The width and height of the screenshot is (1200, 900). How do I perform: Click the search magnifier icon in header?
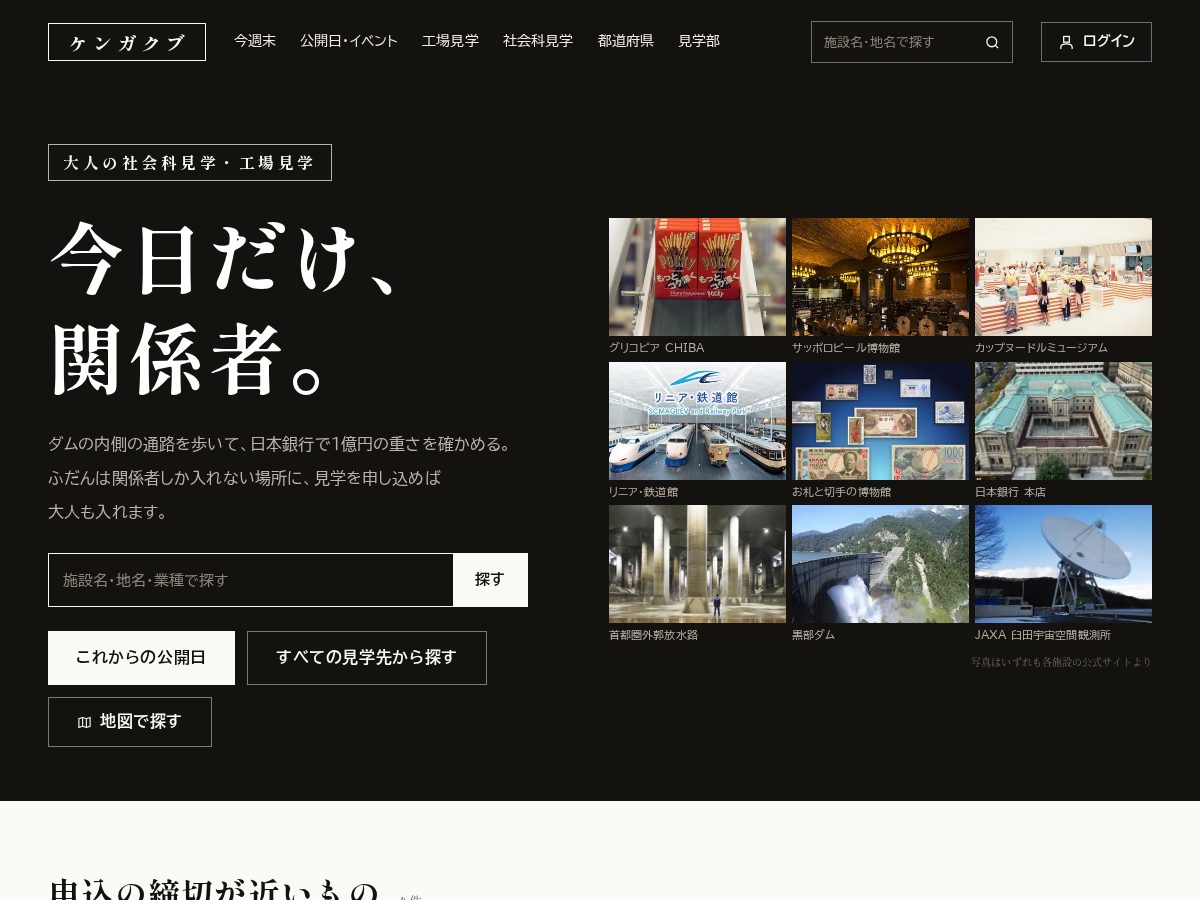pyautogui.click(x=992, y=42)
